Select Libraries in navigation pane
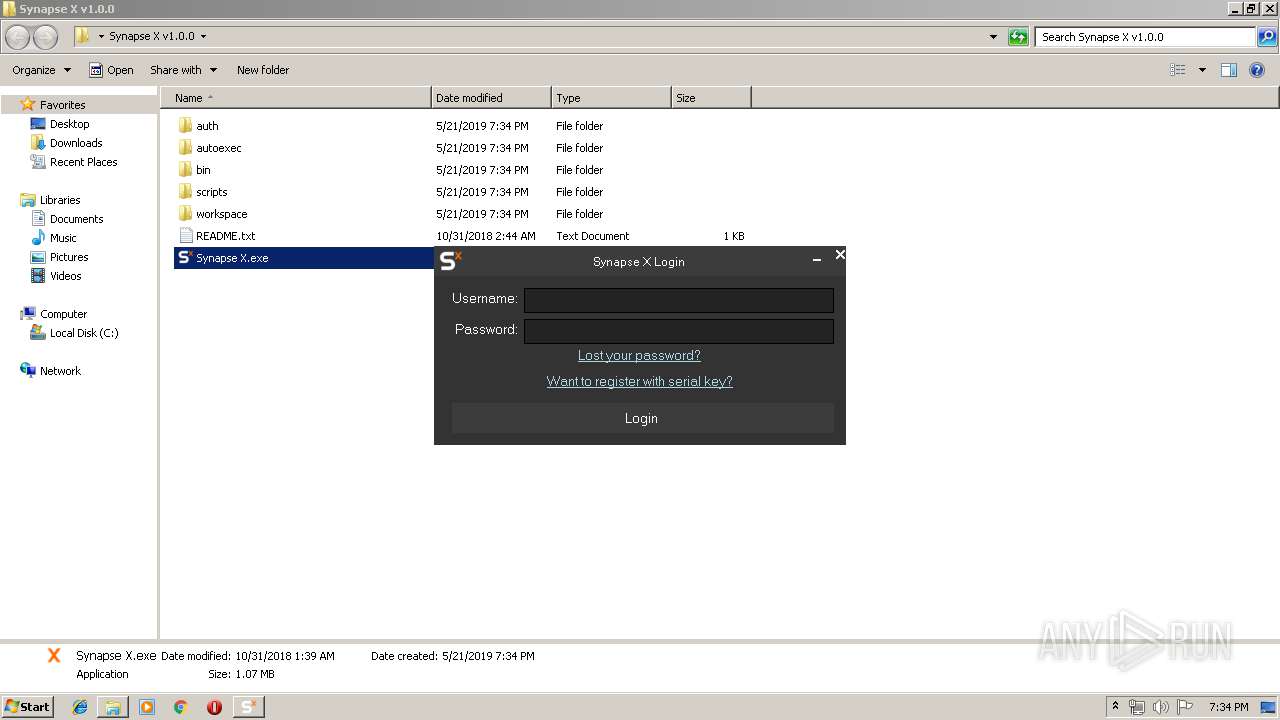This screenshot has height=720, width=1280. coord(60,200)
